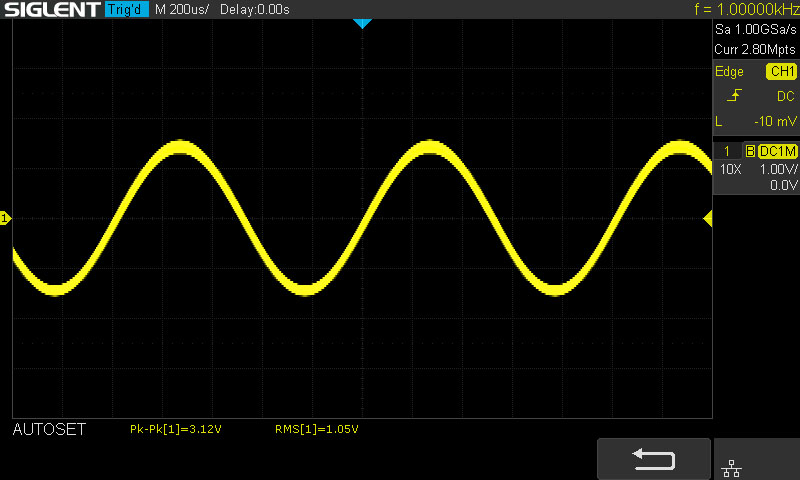
Task: Click the Trig'd status indicator
Action: point(127,9)
